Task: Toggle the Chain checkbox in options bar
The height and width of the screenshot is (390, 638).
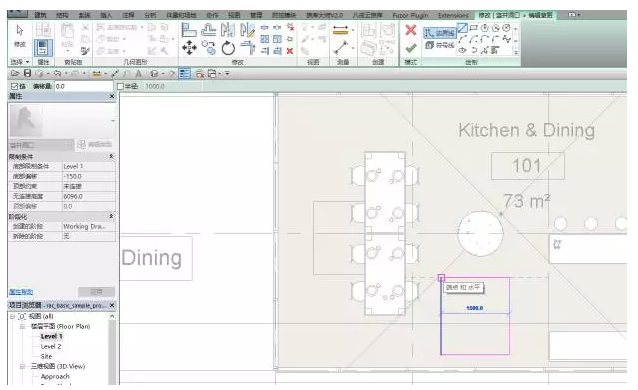Action: (x=15, y=86)
